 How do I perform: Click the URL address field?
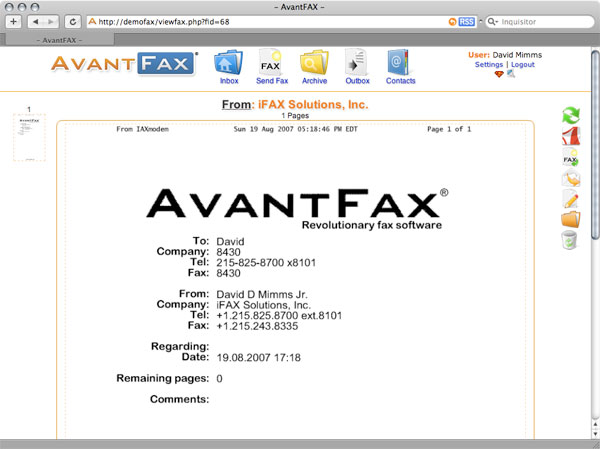pyautogui.click(x=268, y=22)
